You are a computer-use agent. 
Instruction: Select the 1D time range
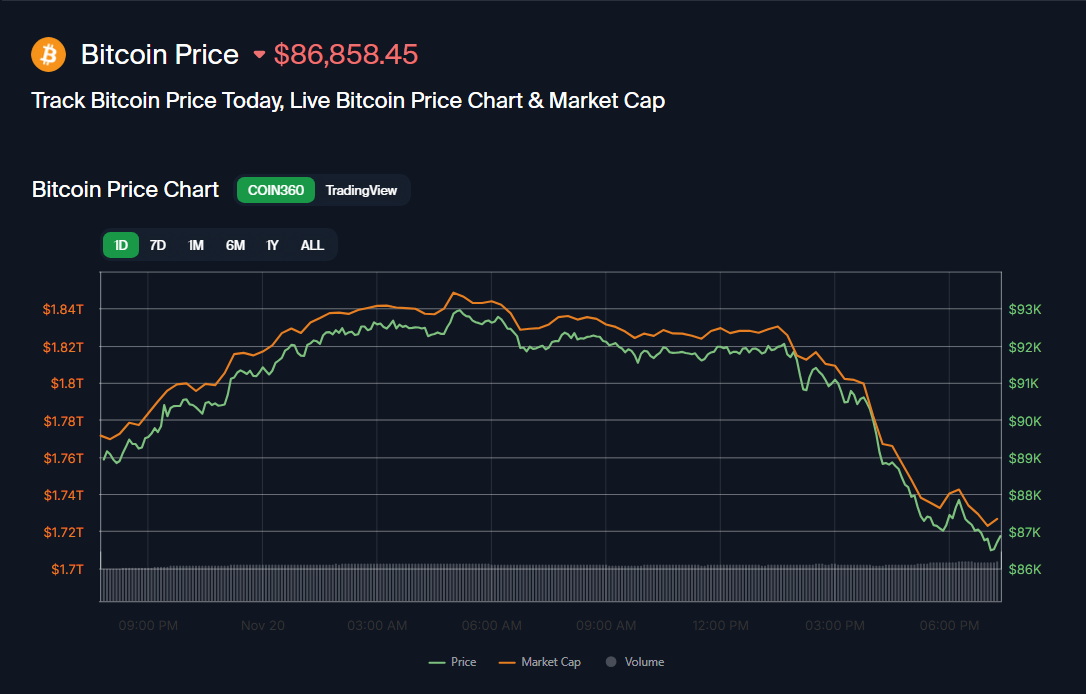coord(121,245)
